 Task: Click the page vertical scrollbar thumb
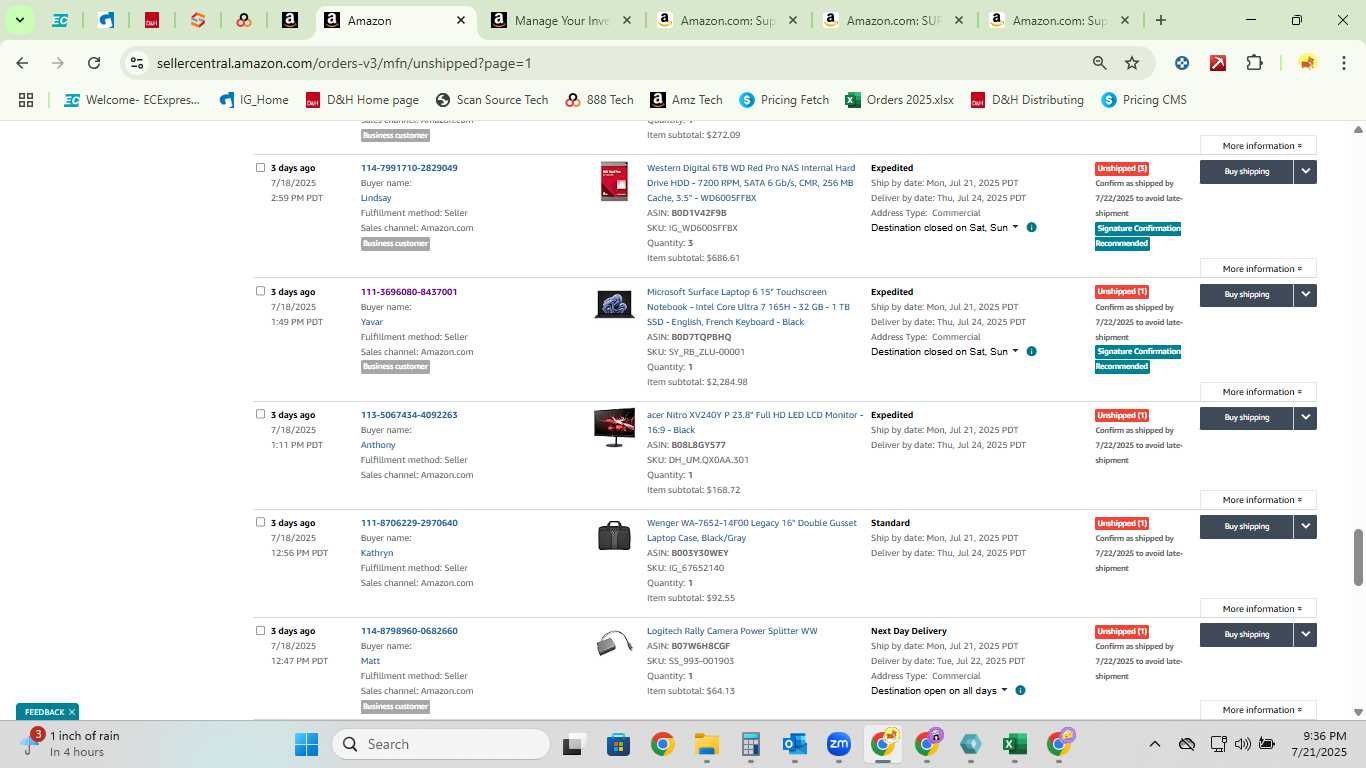point(1358,557)
